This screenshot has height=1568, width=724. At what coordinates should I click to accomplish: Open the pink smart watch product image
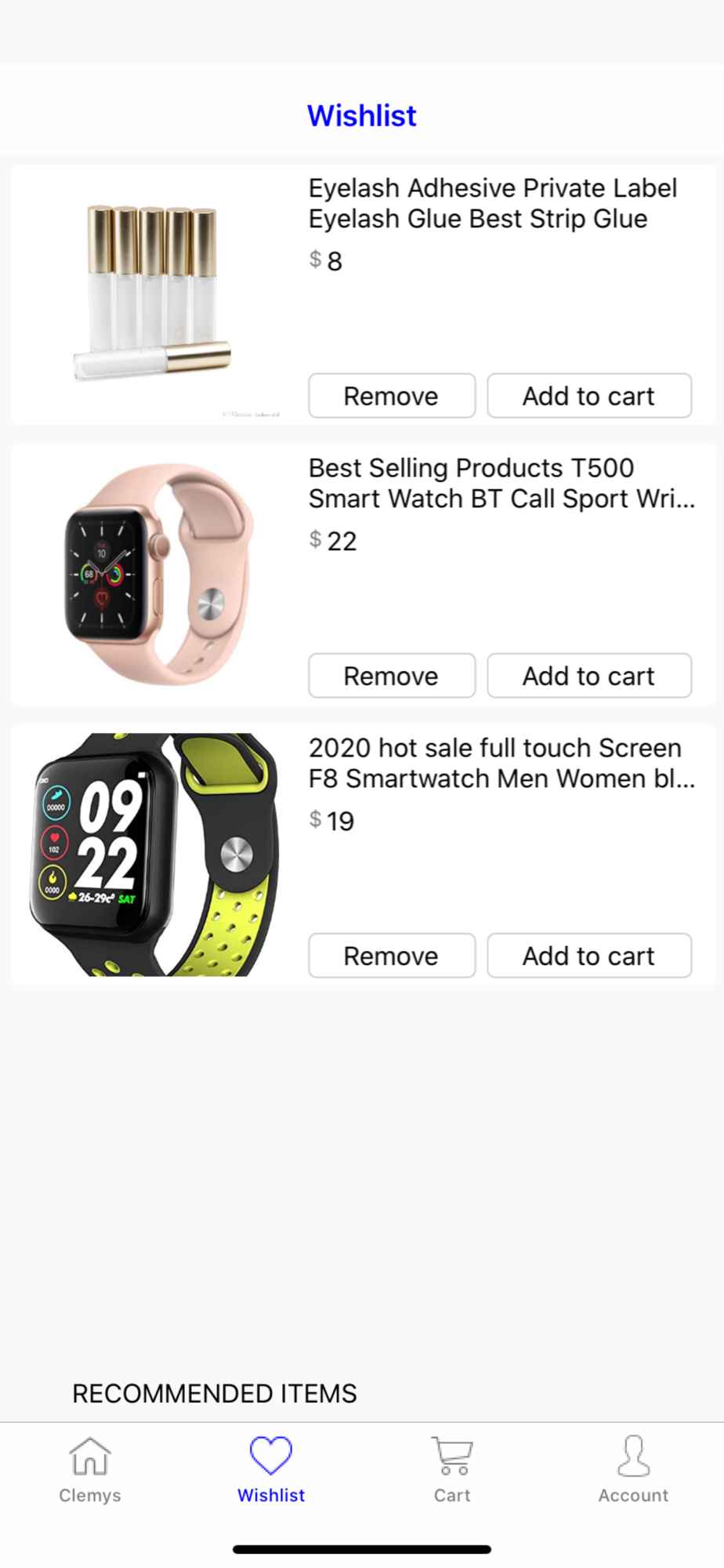[158, 575]
